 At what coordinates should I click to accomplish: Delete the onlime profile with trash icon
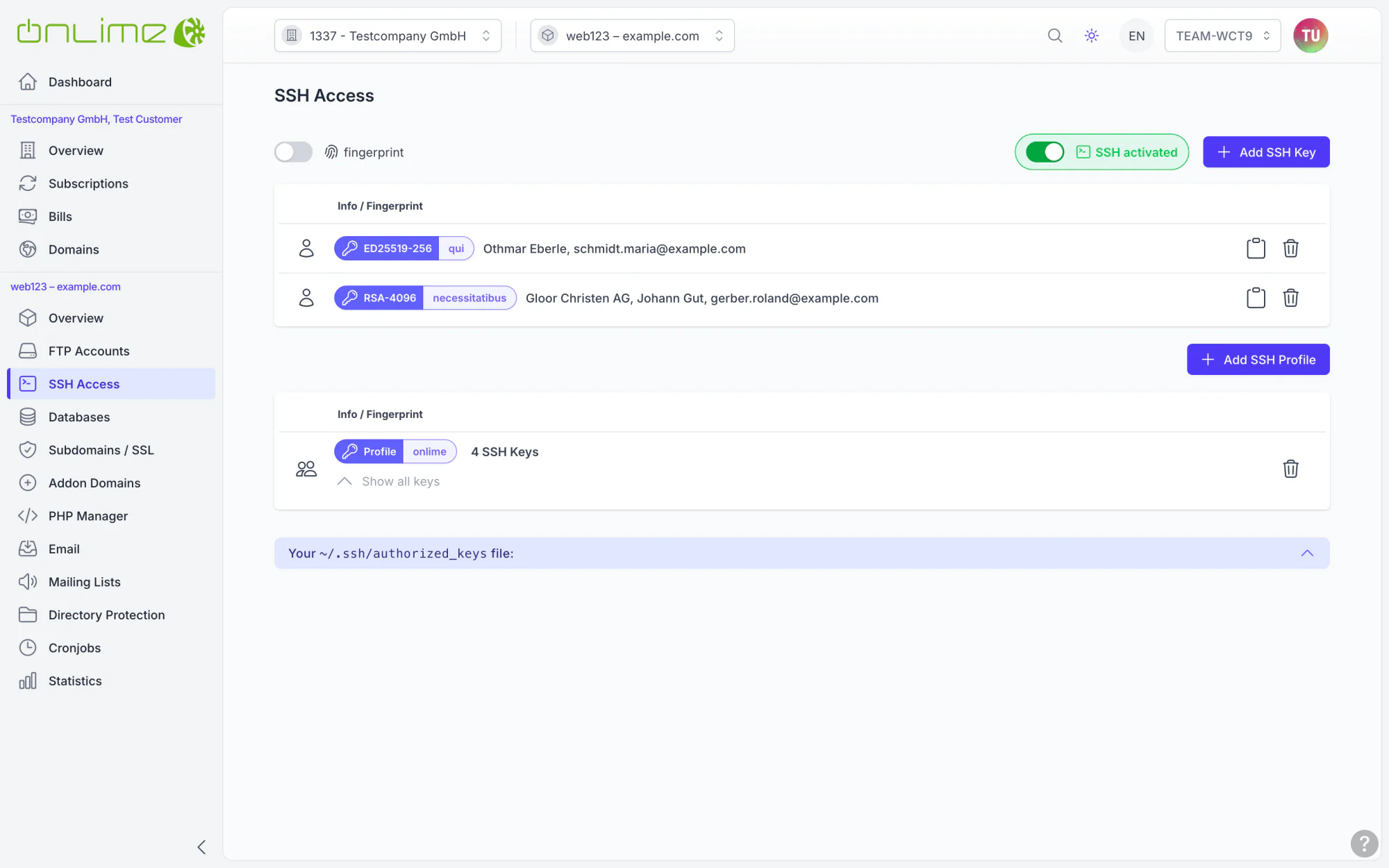[1290, 469]
